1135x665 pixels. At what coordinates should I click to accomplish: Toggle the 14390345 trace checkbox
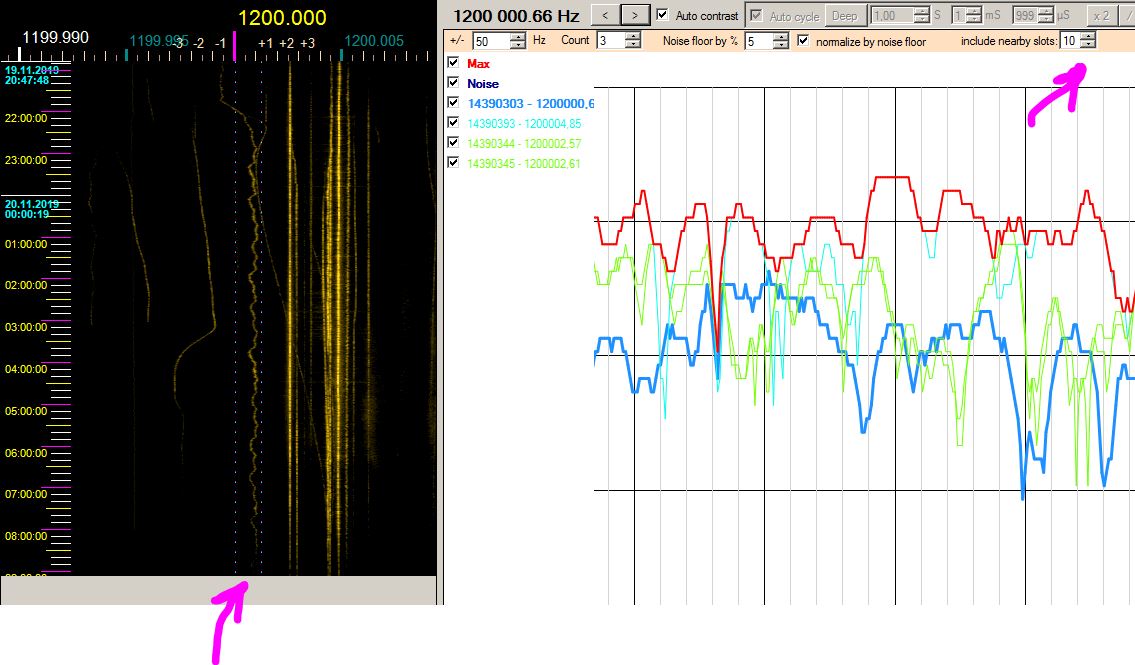tap(453, 163)
